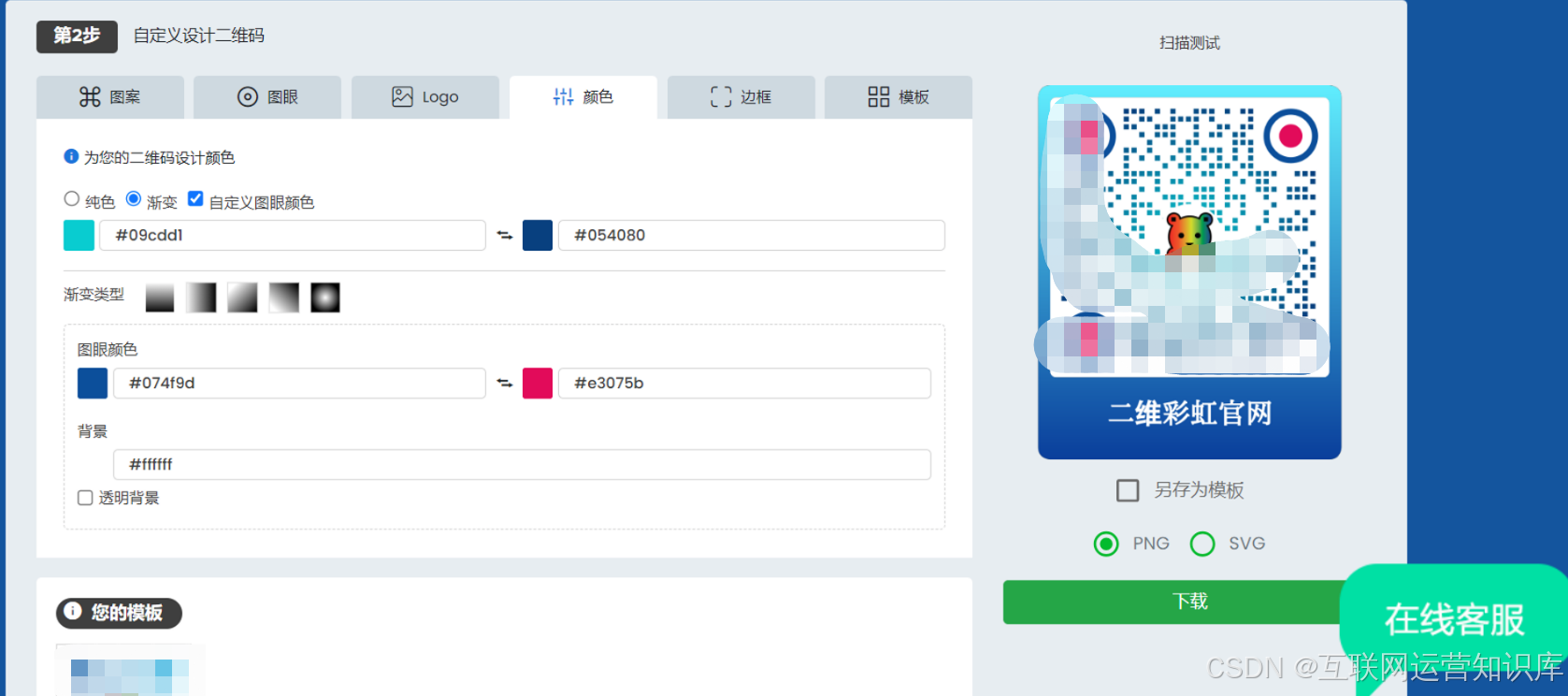Choose the third diagonal gradient type
The height and width of the screenshot is (696, 1568).
(x=242, y=297)
